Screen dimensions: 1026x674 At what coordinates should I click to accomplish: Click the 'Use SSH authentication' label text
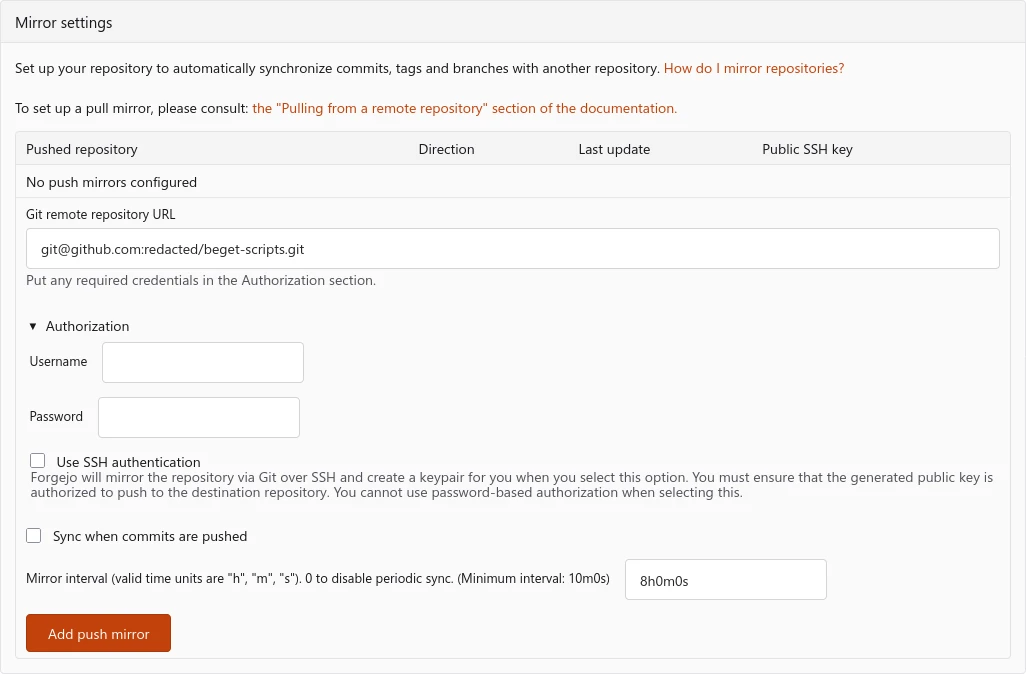(128, 462)
